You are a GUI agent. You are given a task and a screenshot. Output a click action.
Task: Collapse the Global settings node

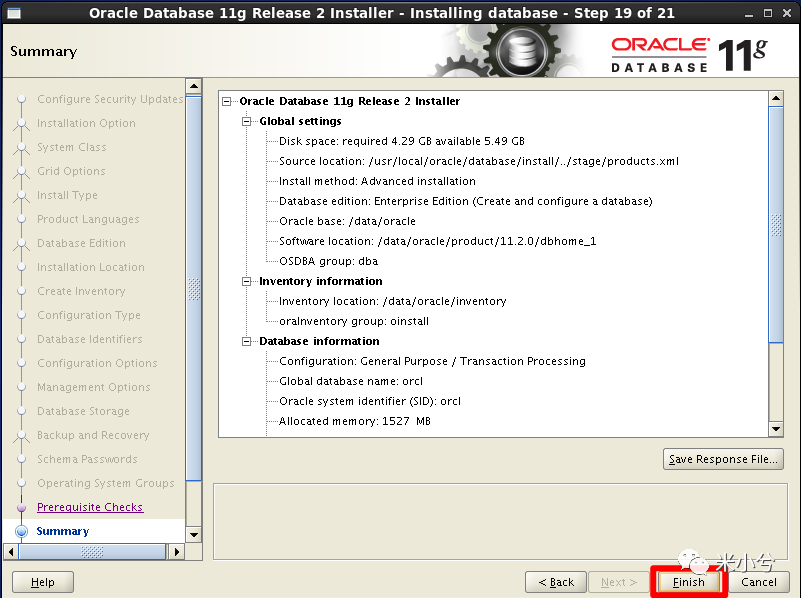(247, 122)
